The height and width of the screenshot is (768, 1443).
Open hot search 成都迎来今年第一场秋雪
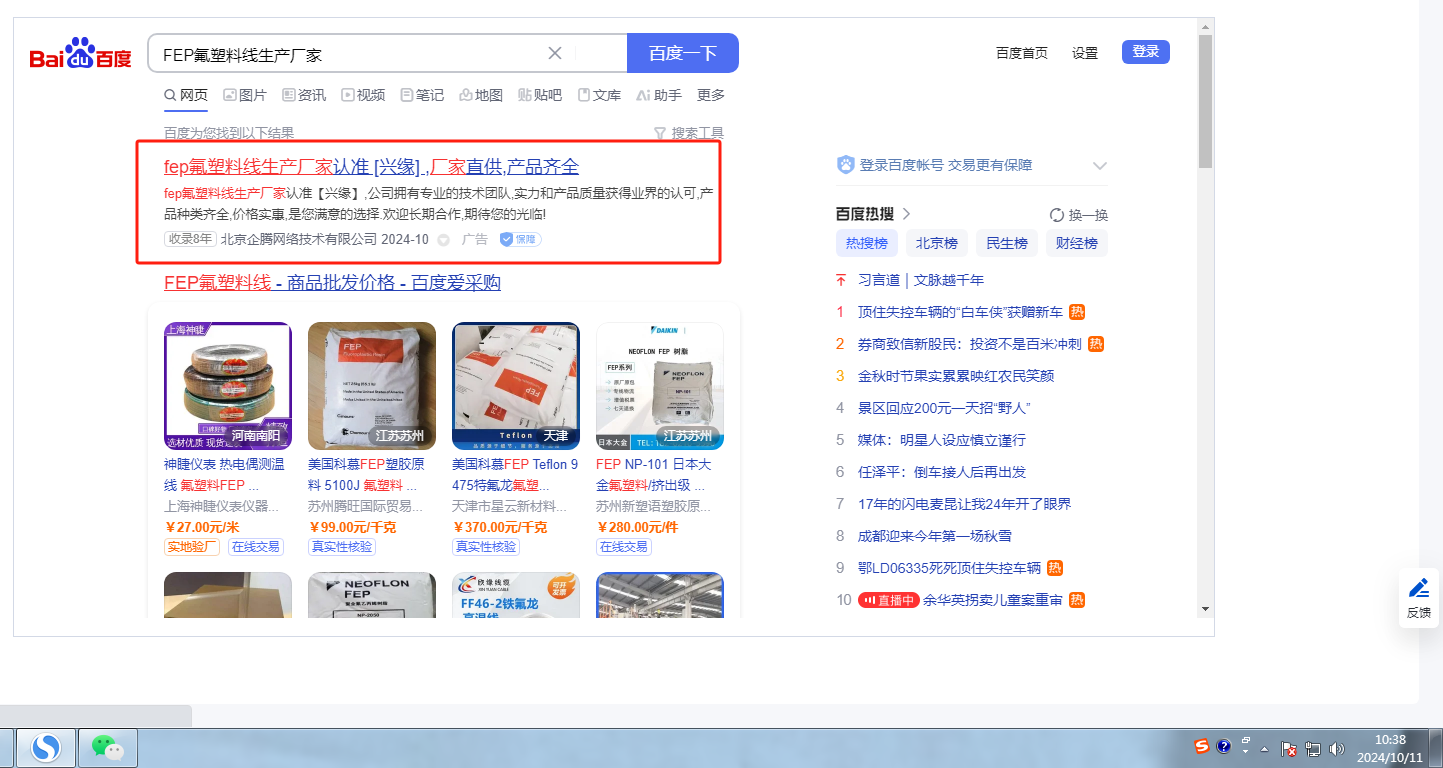pyautogui.click(x=935, y=536)
